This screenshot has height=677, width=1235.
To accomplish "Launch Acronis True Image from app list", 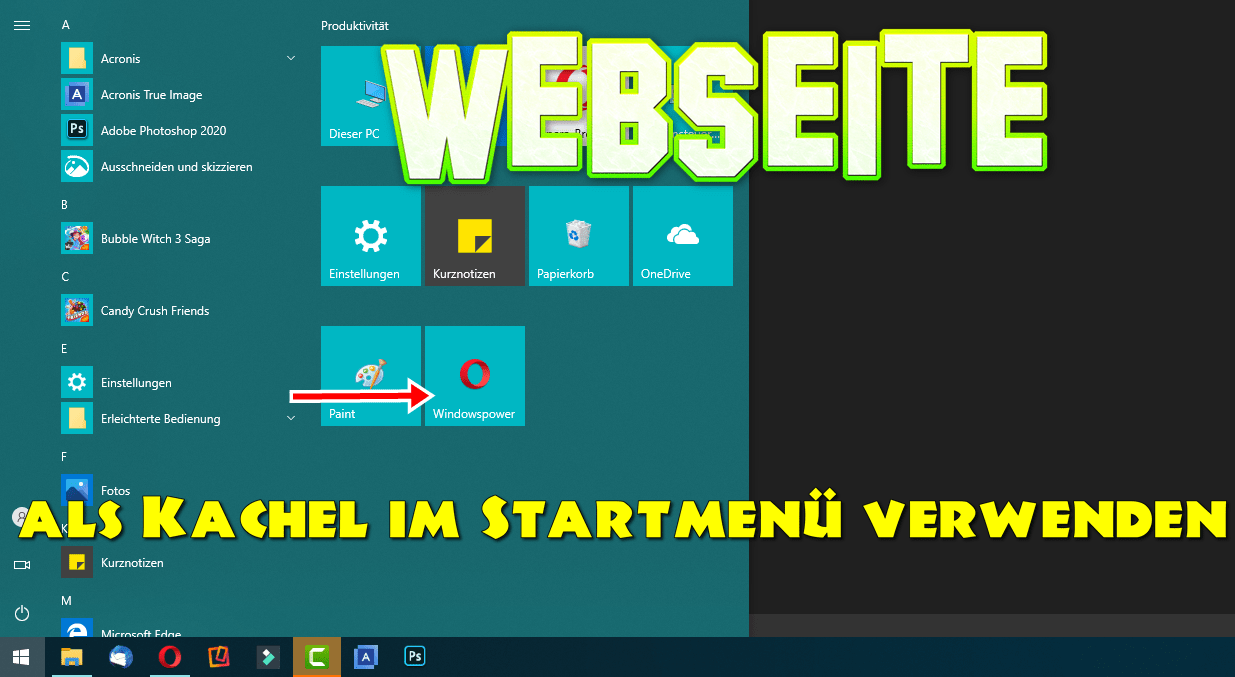I will tap(180, 95).
